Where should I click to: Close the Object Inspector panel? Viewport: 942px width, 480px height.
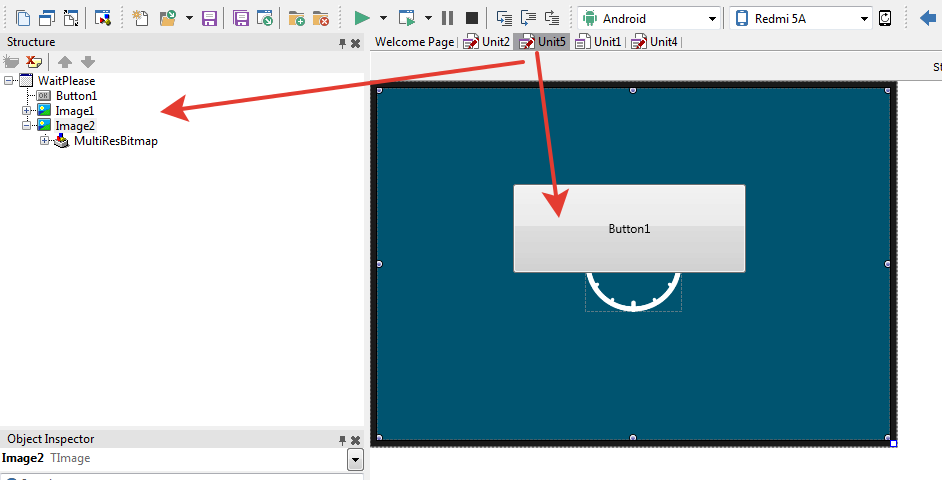(x=355, y=440)
